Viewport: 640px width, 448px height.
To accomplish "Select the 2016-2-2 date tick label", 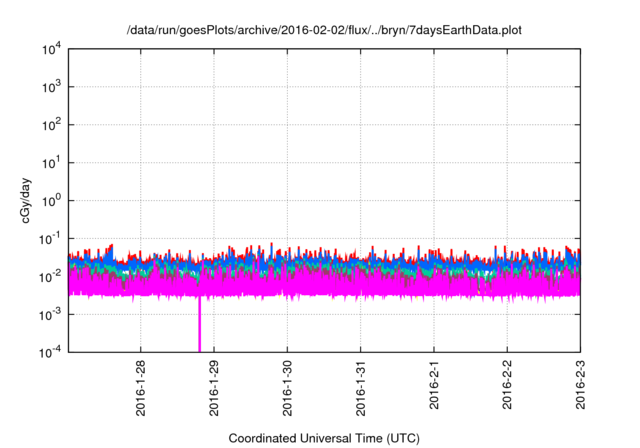I will (507, 385).
